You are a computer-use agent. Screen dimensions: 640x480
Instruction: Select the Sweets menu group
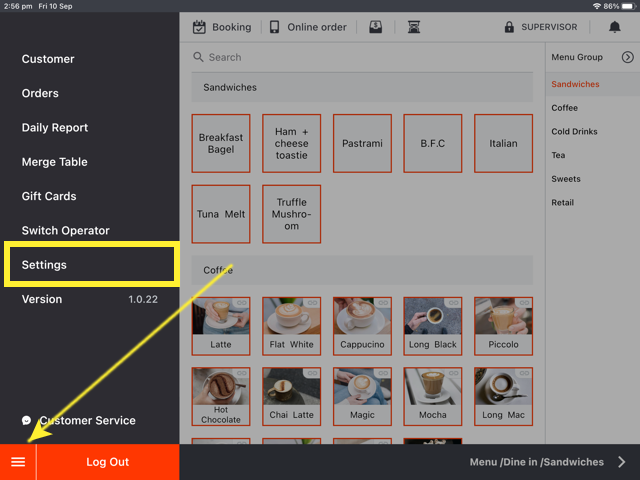(x=565, y=179)
